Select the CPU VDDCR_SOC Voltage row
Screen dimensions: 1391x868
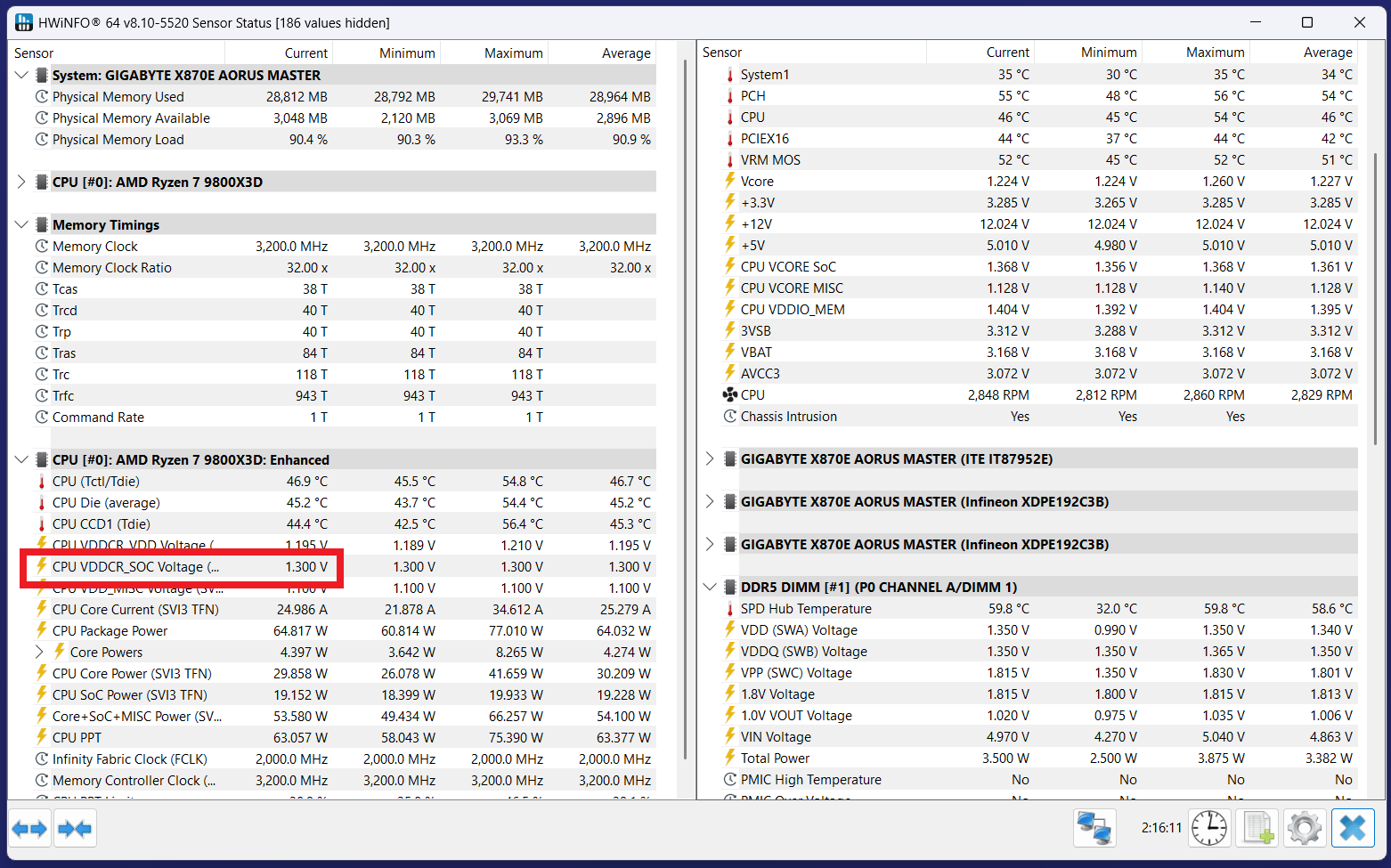345,567
